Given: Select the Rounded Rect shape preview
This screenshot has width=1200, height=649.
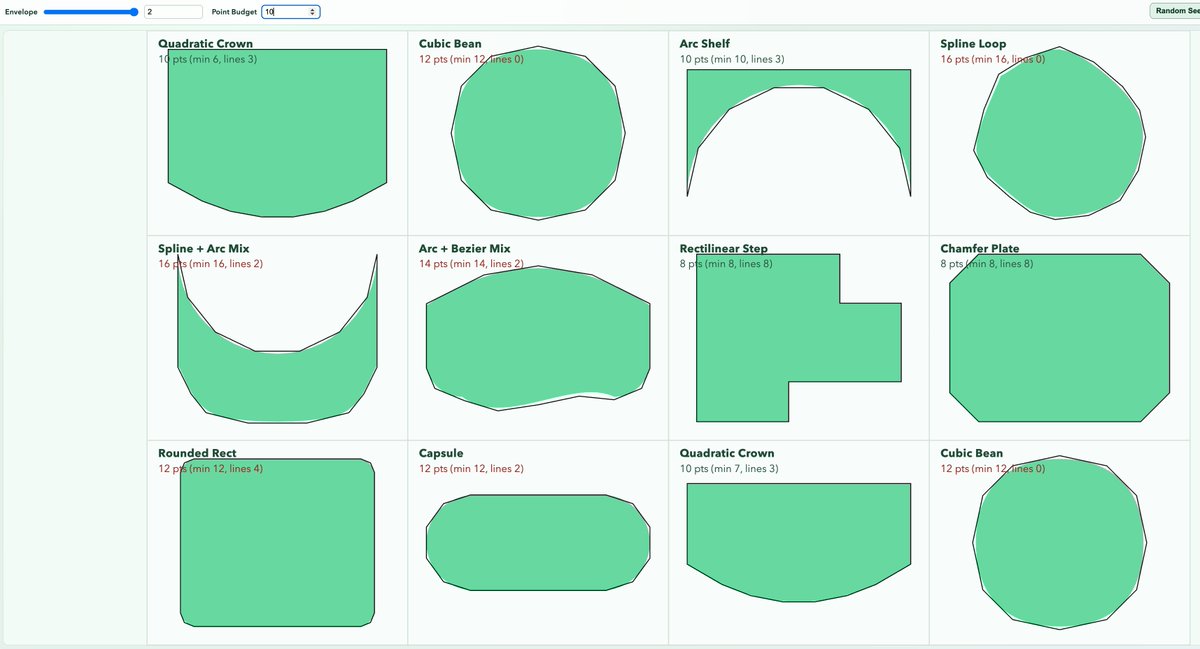Looking at the screenshot, I should (x=277, y=545).
